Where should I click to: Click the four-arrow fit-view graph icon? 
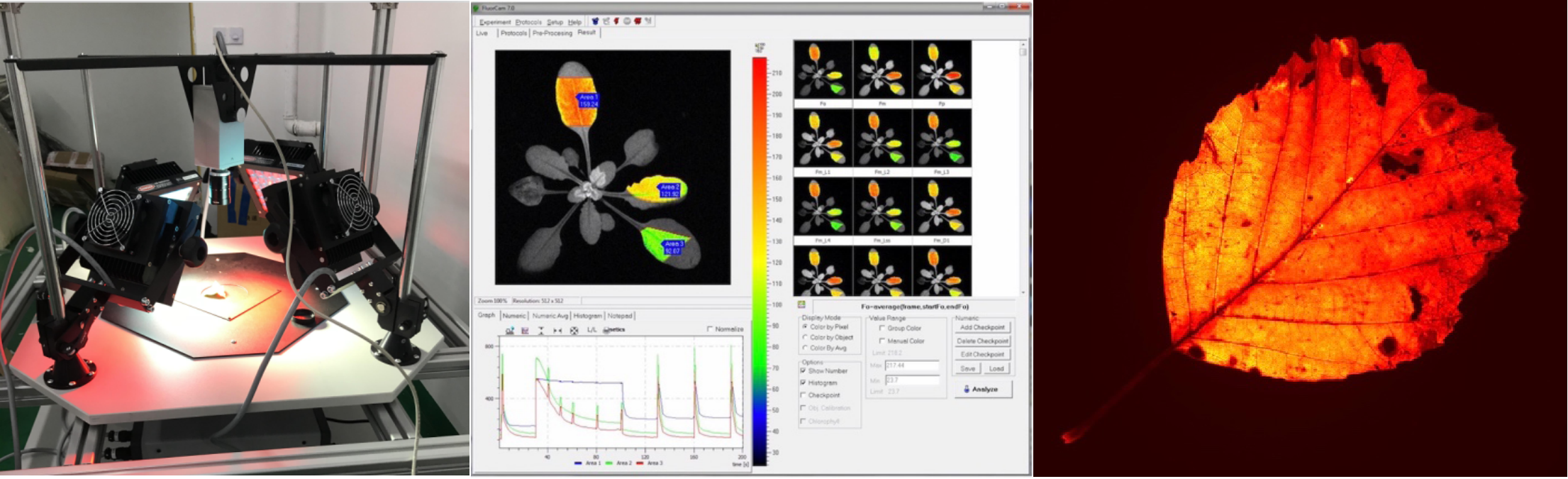point(574,330)
